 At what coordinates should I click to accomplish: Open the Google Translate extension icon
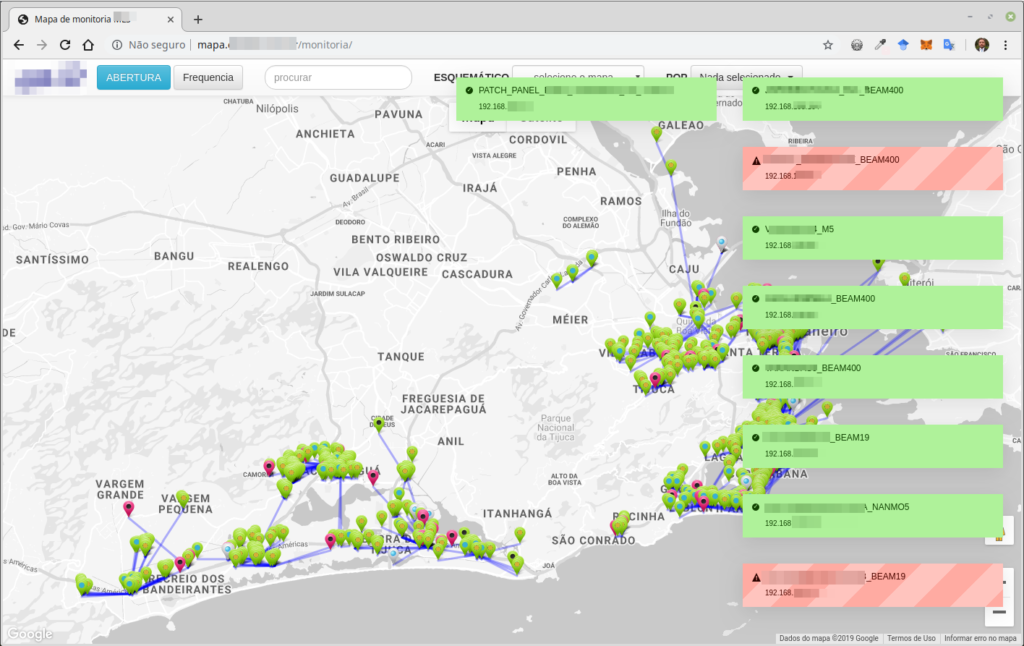pyautogui.click(x=948, y=45)
